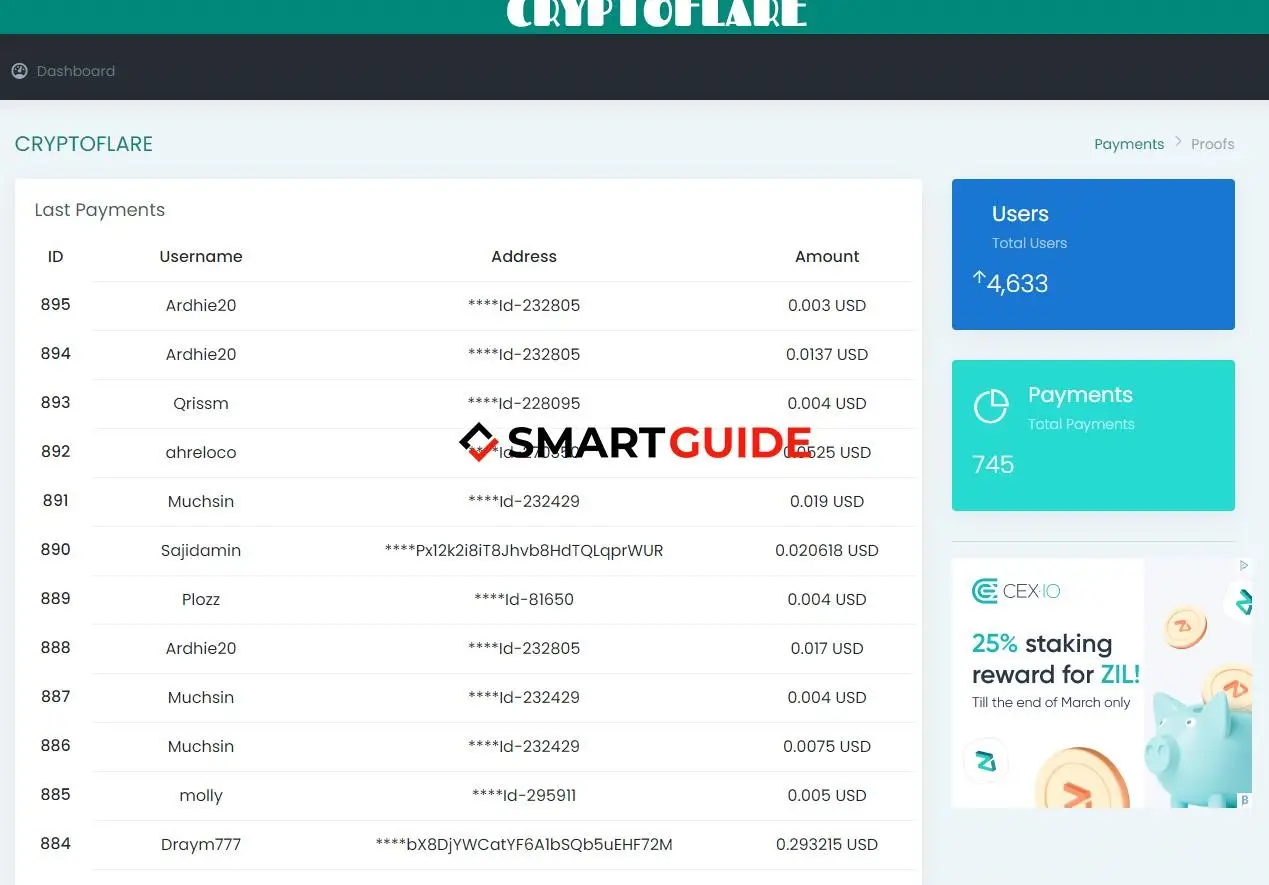Click the upward arrow icon beside 4,633
Image resolution: width=1269 pixels, height=885 pixels.
coord(980,277)
